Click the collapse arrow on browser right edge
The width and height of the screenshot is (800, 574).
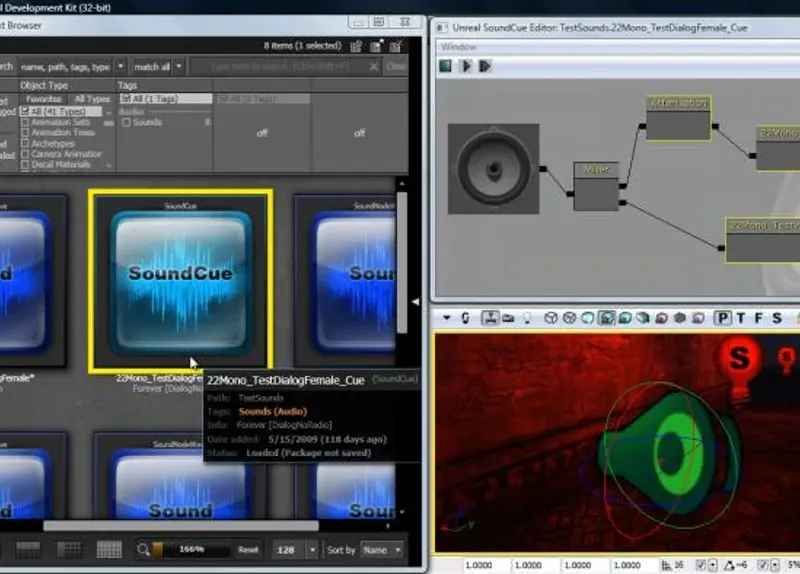click(x=415, y=302)
